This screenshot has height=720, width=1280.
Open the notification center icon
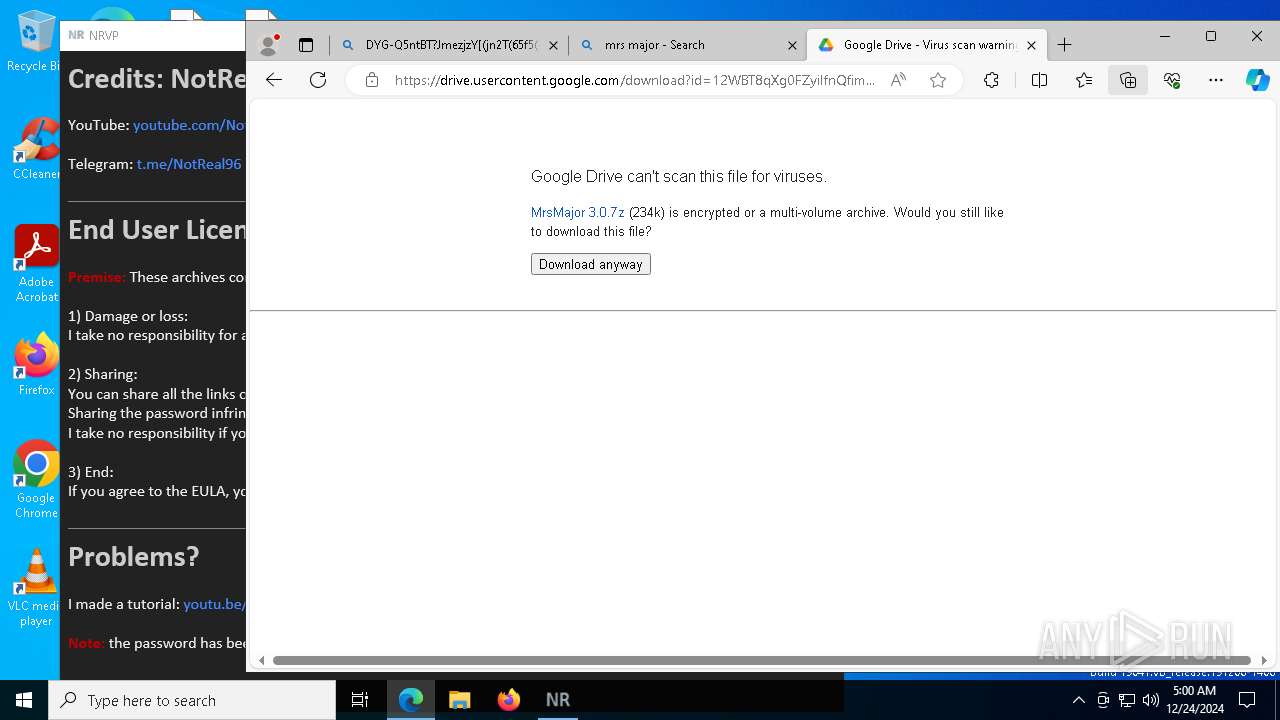[1247, 700]
